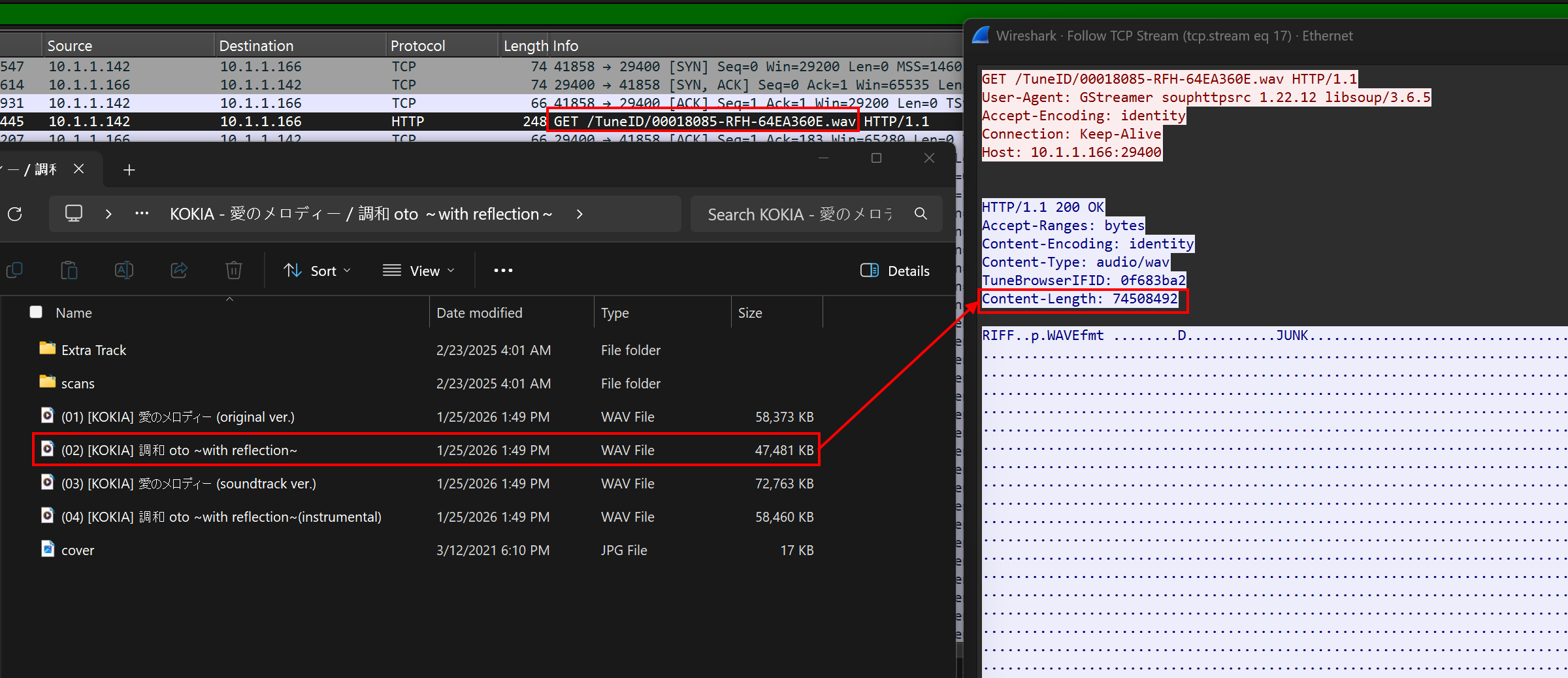Toggle the Details pane button
This screenshot has width=1568, height=678.
click(894, 271)
